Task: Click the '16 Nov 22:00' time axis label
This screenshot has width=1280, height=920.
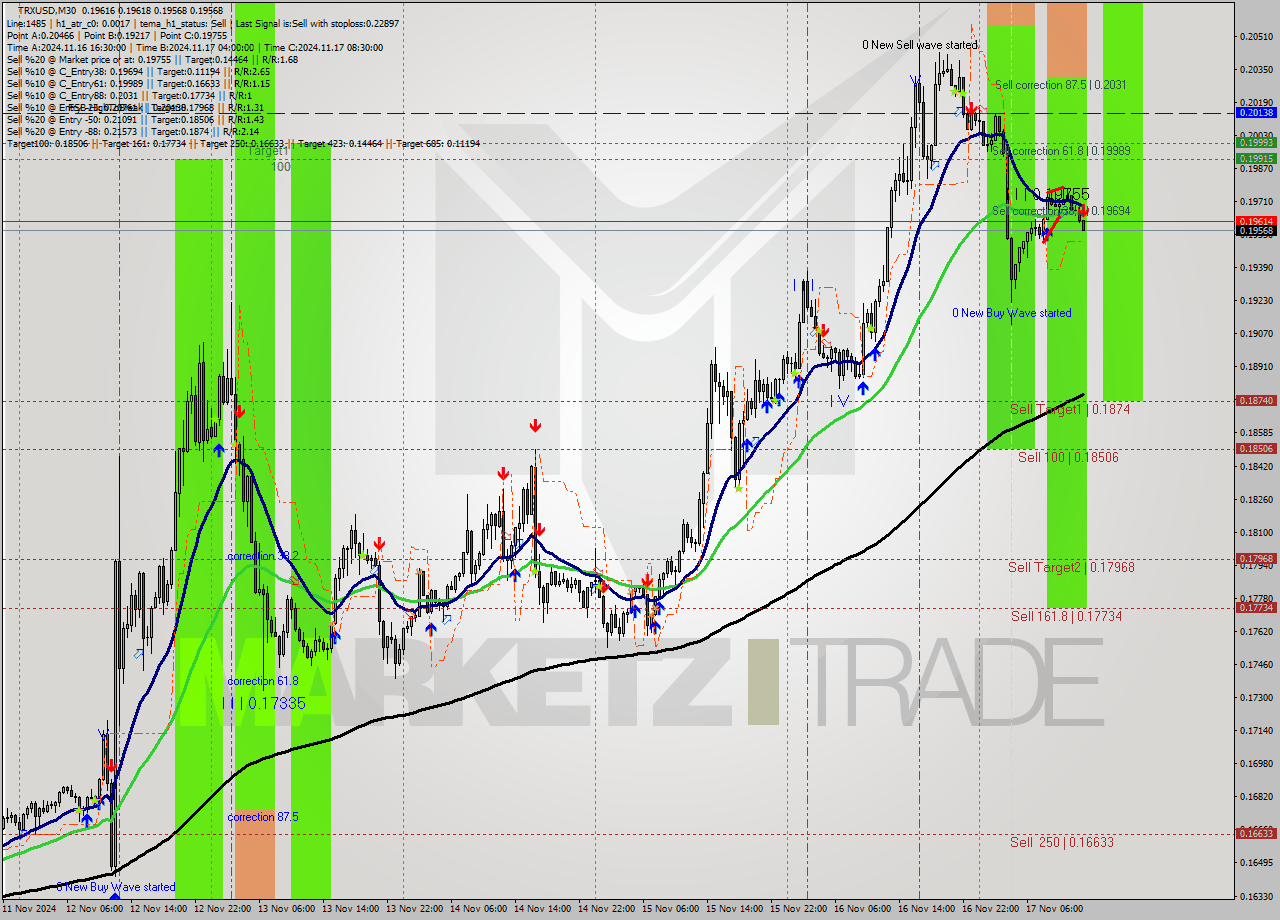Action: [991, 910]
